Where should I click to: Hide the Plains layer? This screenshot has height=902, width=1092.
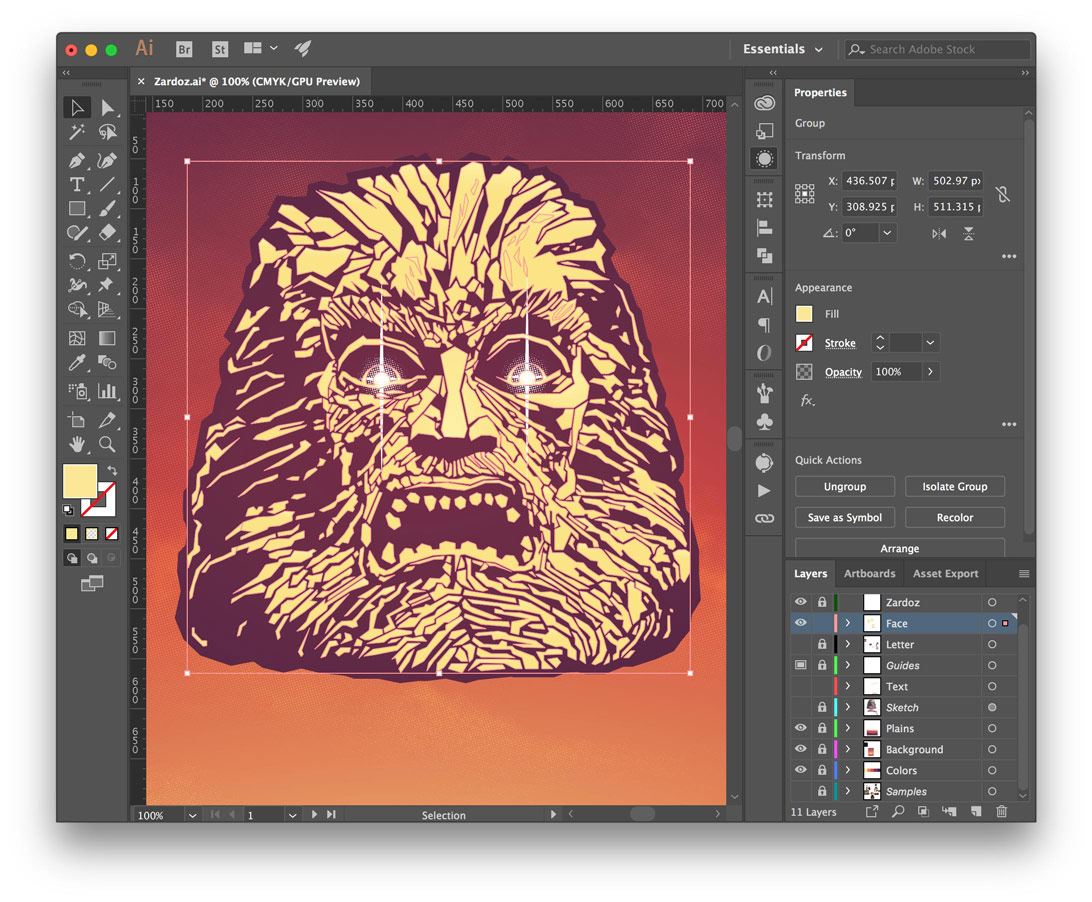click(801, 728)
